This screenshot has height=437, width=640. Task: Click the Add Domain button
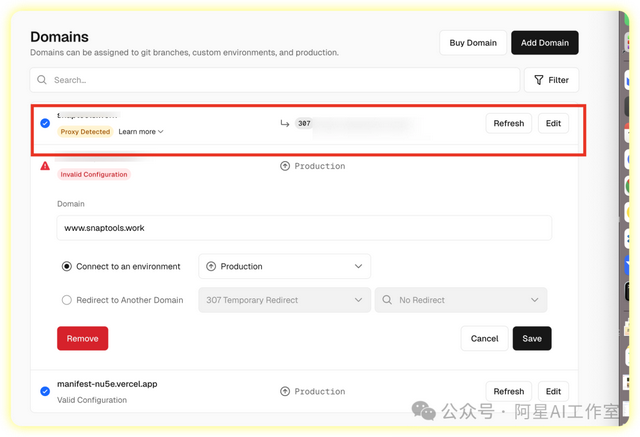544,43
